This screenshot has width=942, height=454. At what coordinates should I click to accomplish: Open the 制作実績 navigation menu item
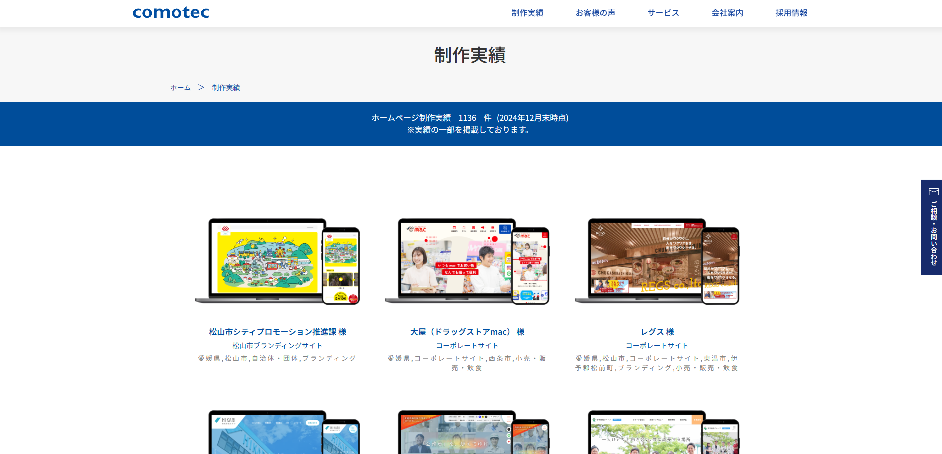[x=527, y=13]
